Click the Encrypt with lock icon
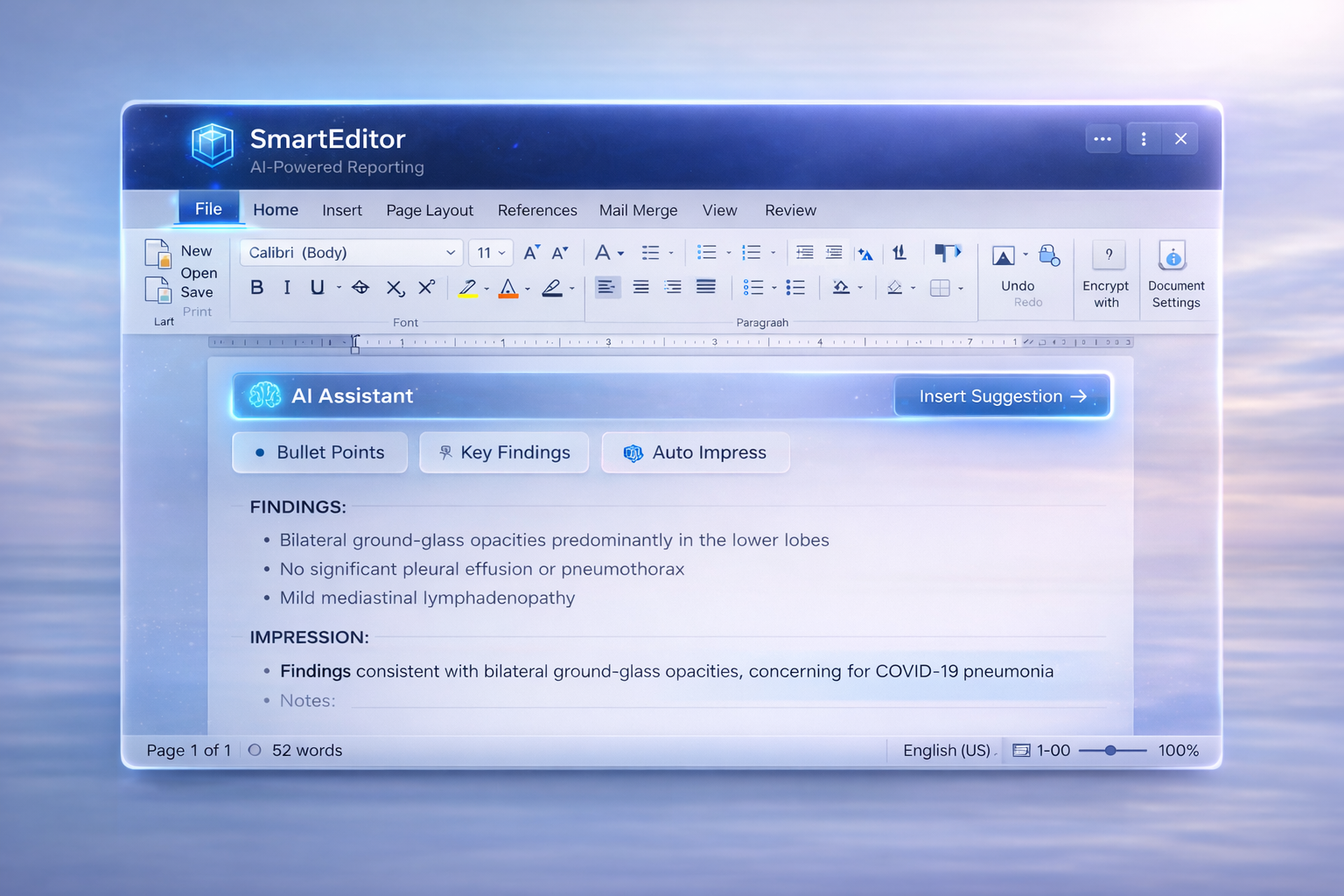 click(x=1049, y=255)
